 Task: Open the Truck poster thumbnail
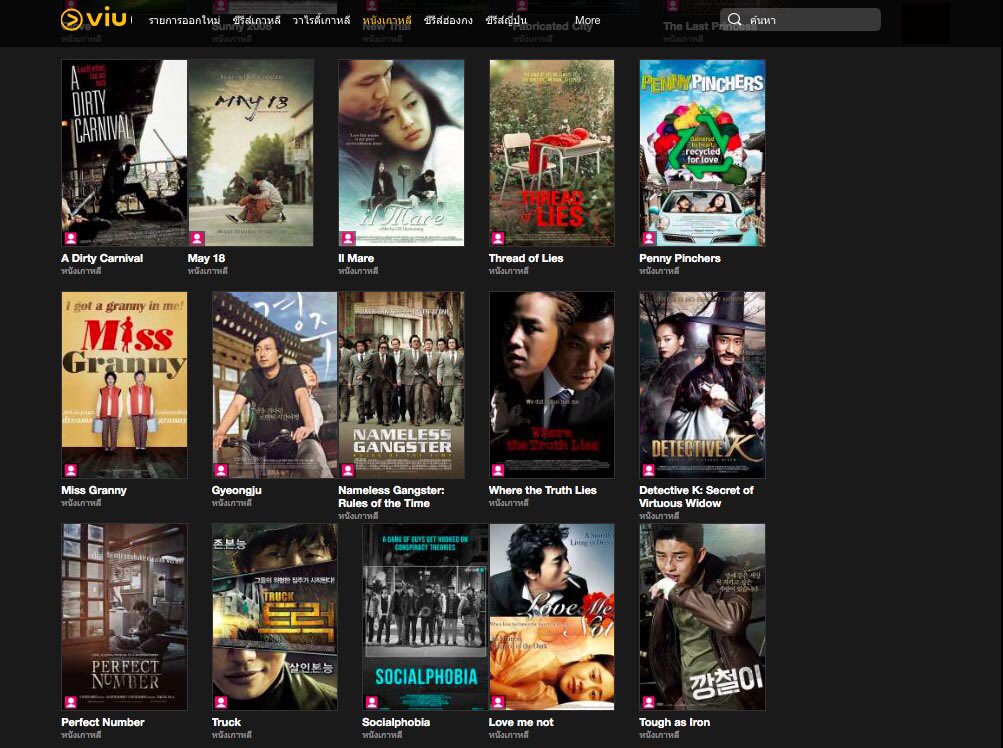point(274,617)
